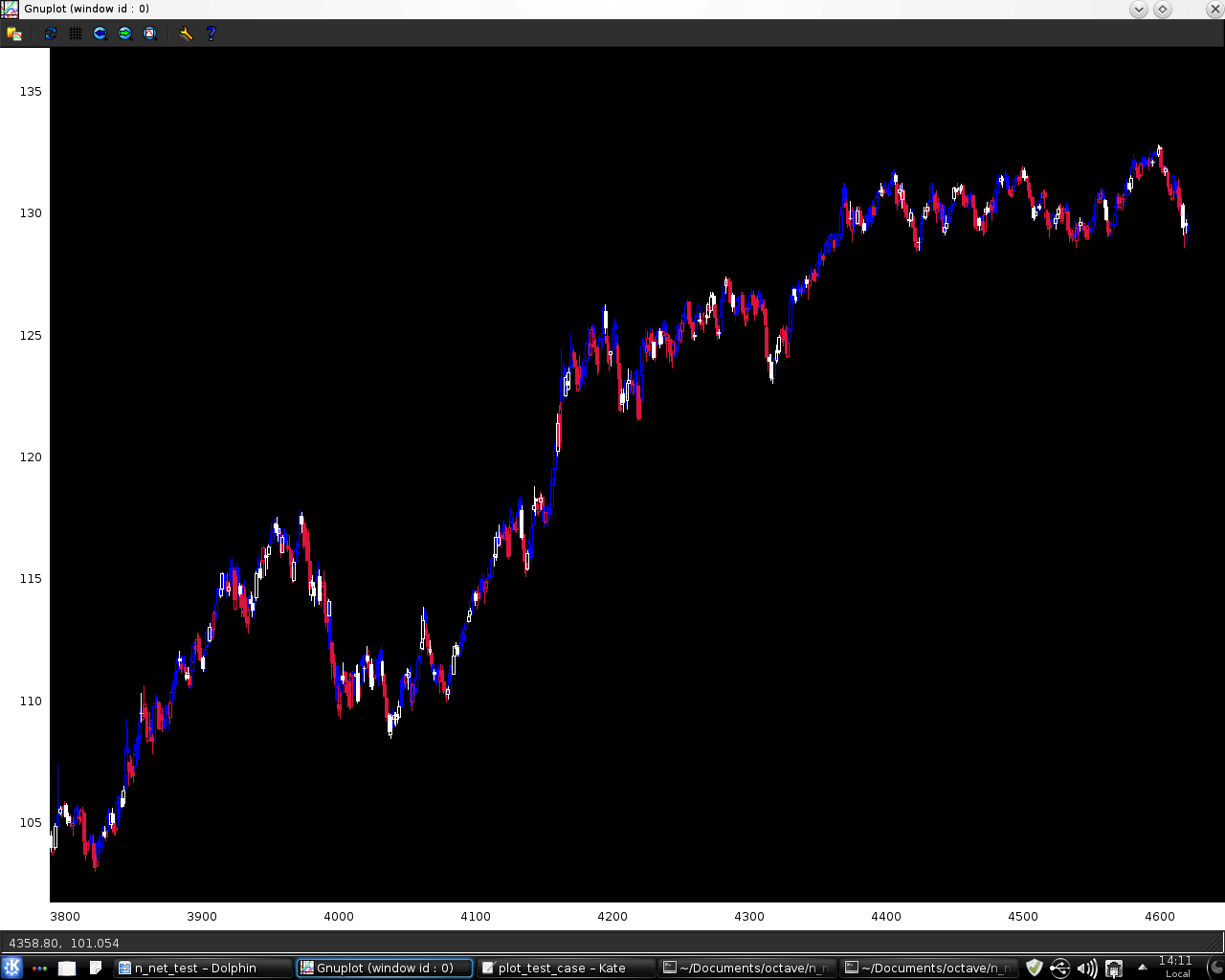
Task: Open the Gnuplot configuration wrench
Action: [x=186, y=33]
